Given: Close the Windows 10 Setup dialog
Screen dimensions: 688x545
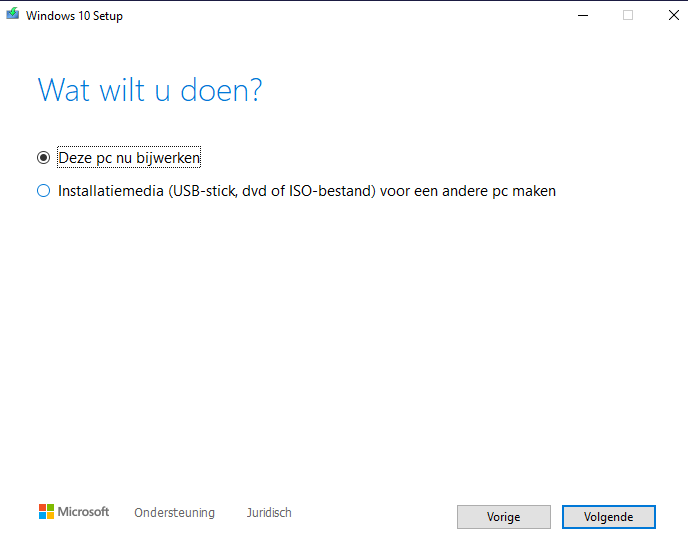Looking at the screenshot, I should tap(673, 15).
